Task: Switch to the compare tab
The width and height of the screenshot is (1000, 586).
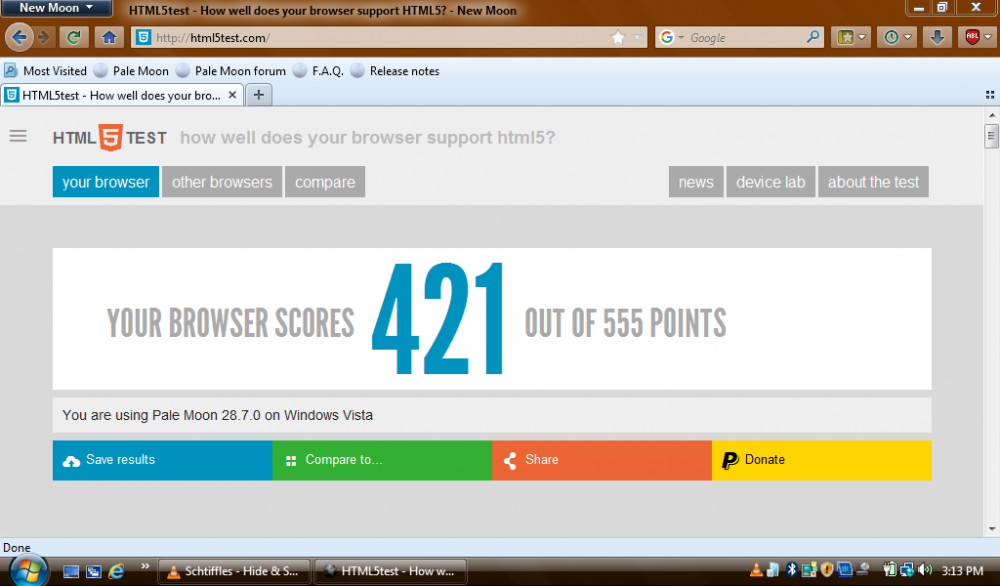Action: pos(325,181)
